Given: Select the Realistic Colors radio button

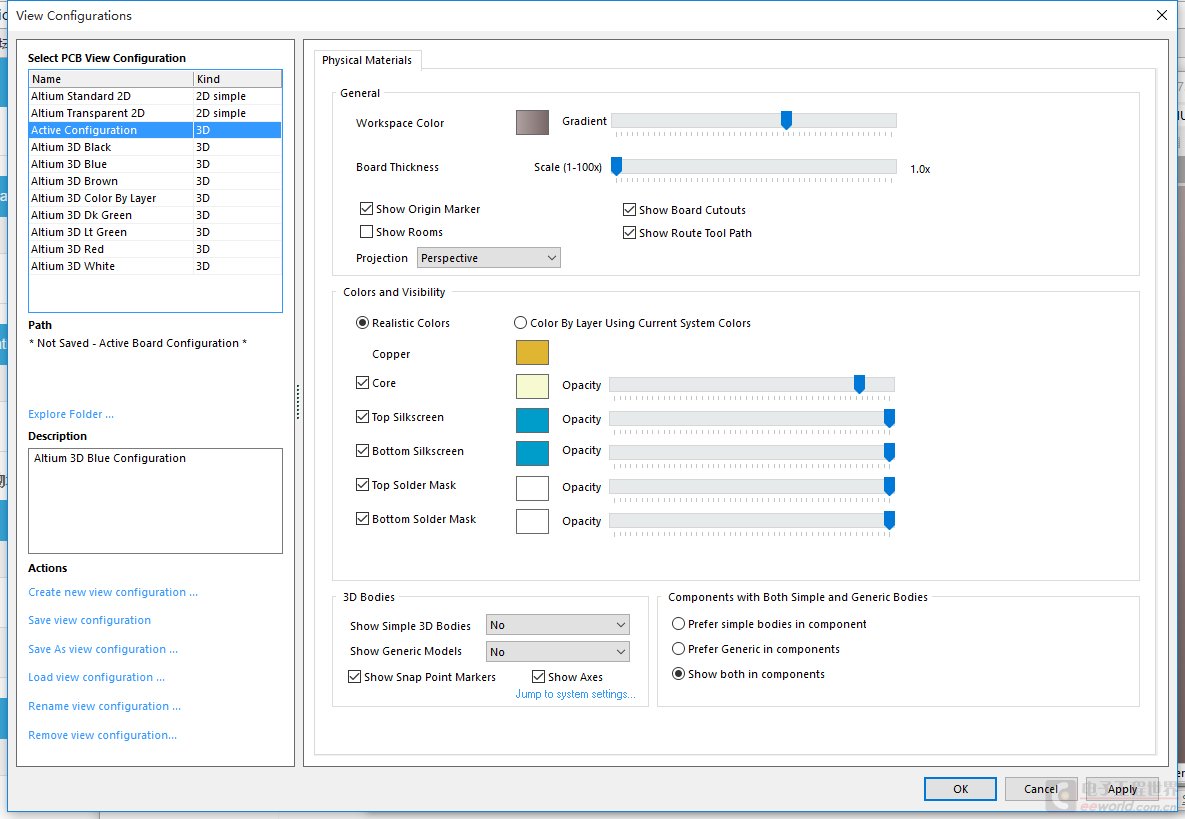Looking at the screenshot, I should 363,323.
